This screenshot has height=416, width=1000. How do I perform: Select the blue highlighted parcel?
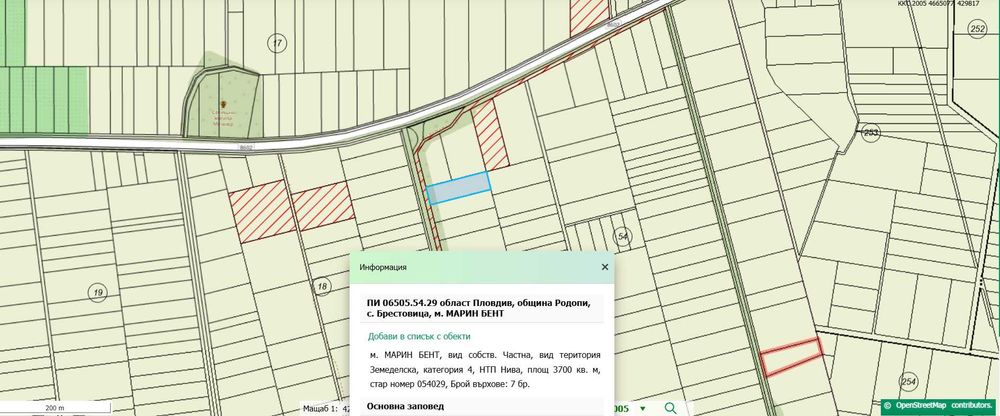click(458, 188)
